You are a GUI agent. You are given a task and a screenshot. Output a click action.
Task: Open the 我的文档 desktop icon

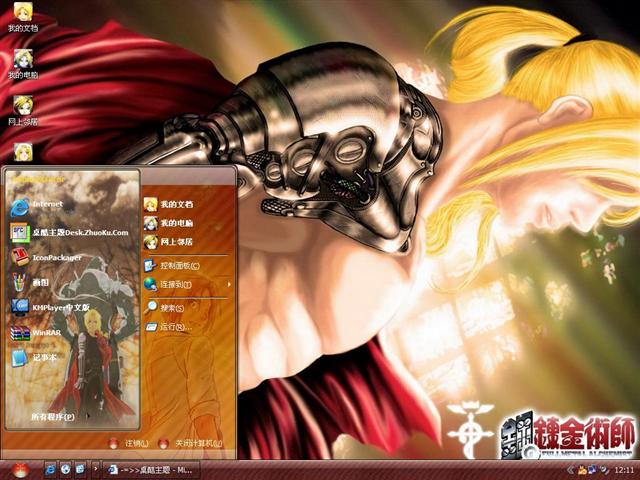pyautogui.click(x=23, y=17)
